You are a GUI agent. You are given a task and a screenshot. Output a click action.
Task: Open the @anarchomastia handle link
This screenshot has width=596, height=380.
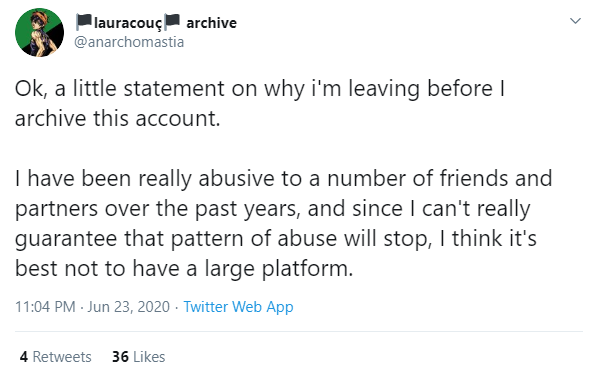click(x=129, y=42)
